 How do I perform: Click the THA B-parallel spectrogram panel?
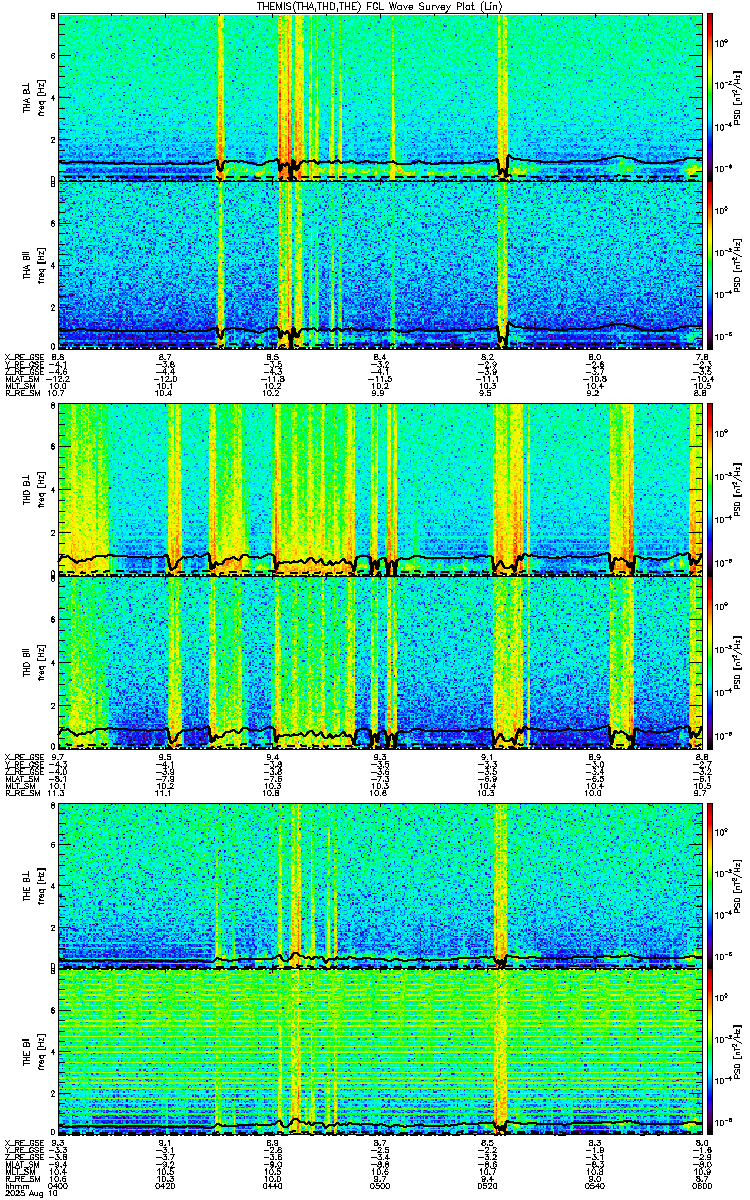380,265
